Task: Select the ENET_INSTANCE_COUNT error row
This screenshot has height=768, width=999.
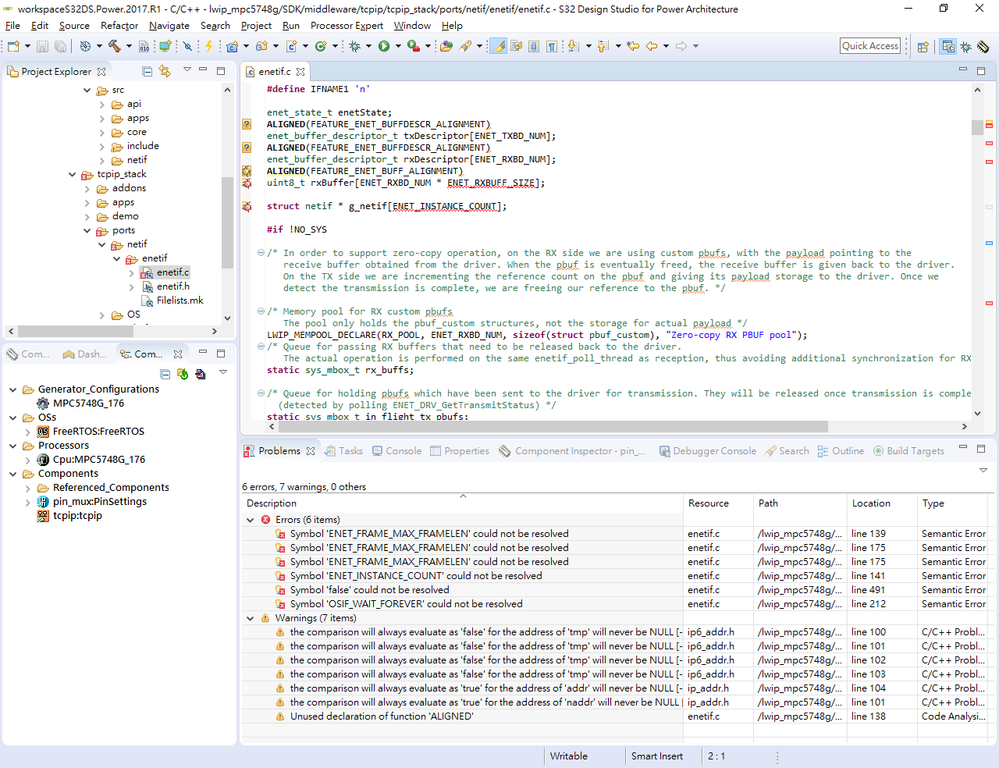Action: click(x=416, y=576)
